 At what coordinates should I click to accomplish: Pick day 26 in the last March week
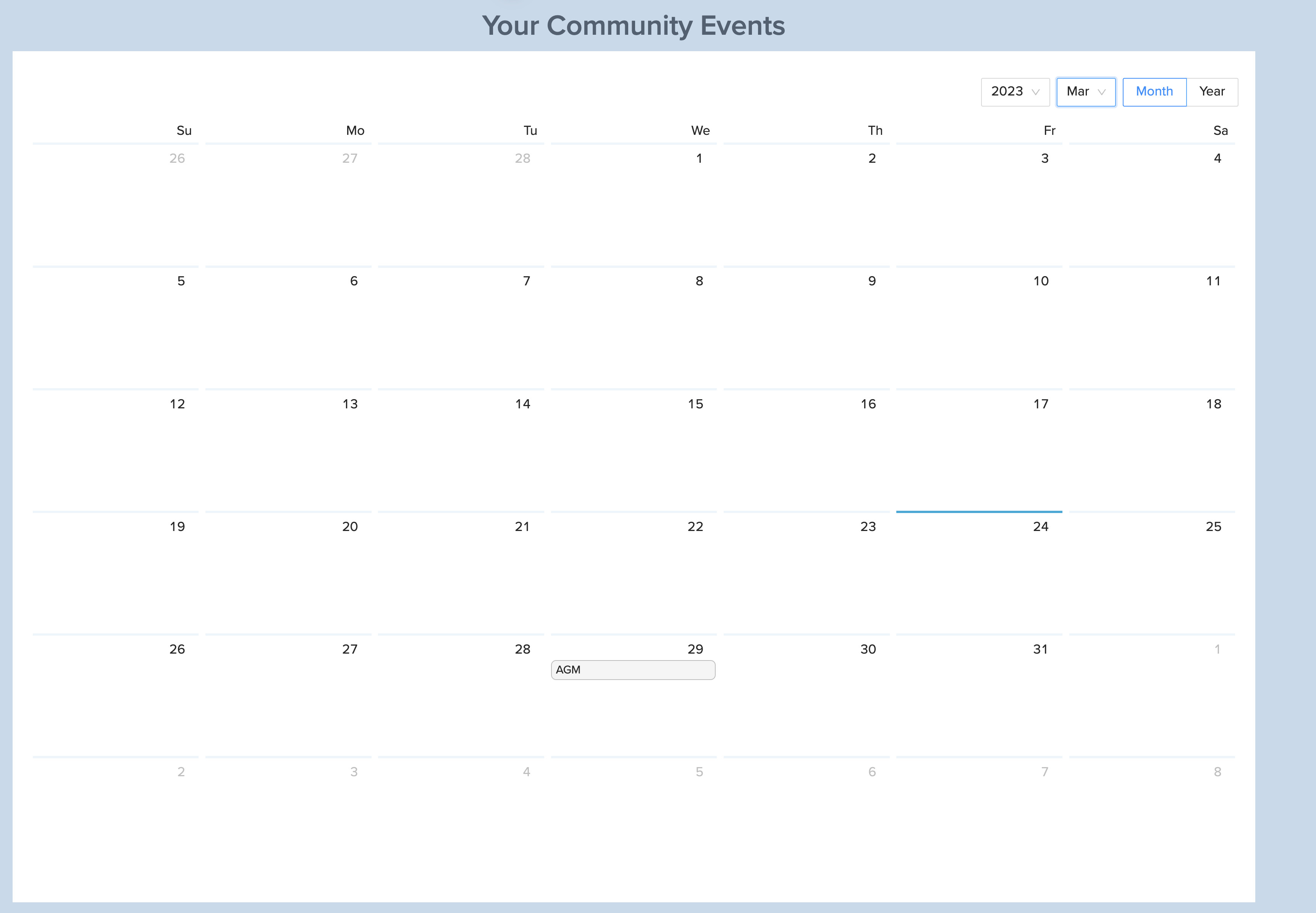coord(116,695)
